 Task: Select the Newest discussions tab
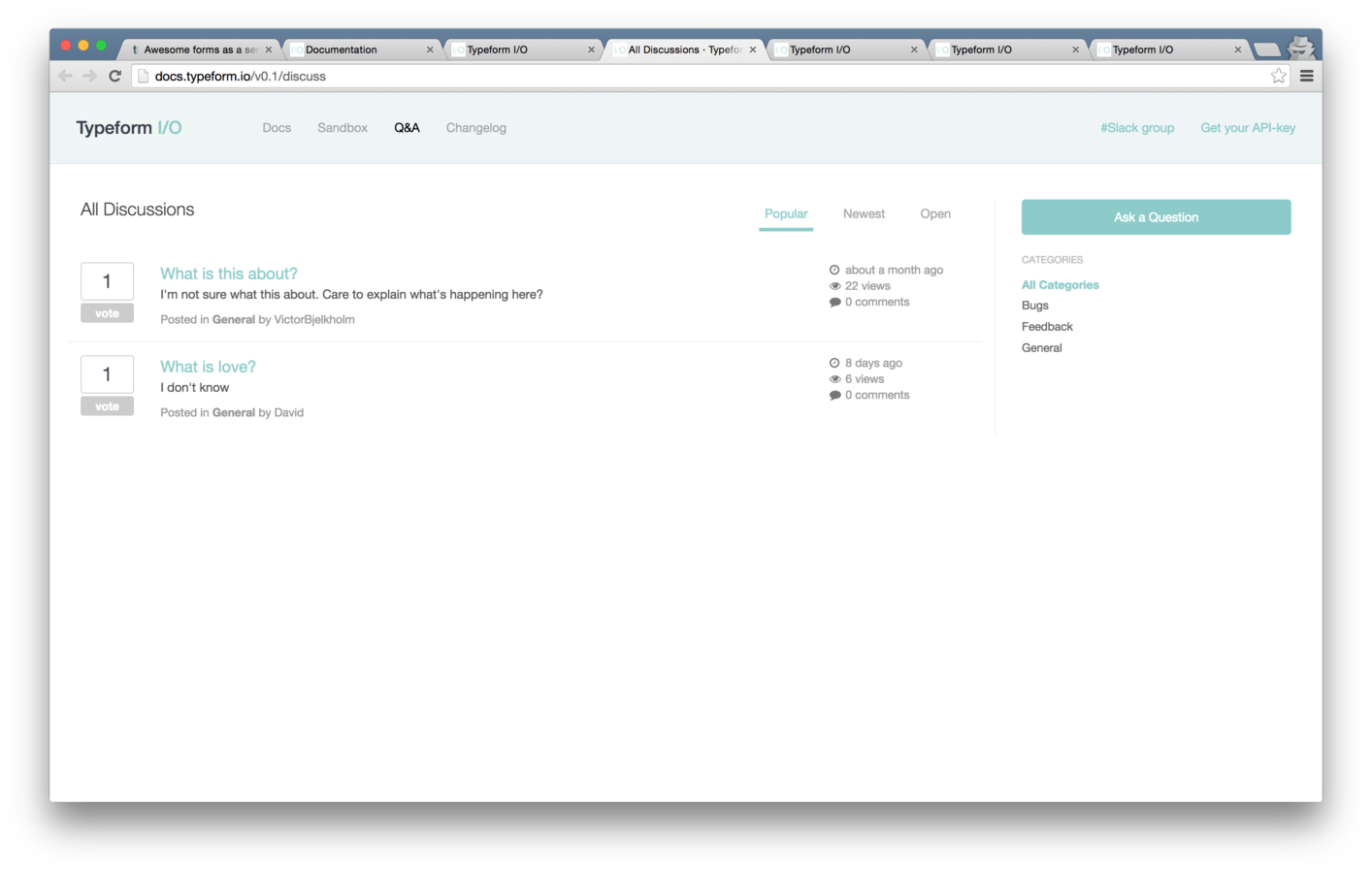coord(864,213)
